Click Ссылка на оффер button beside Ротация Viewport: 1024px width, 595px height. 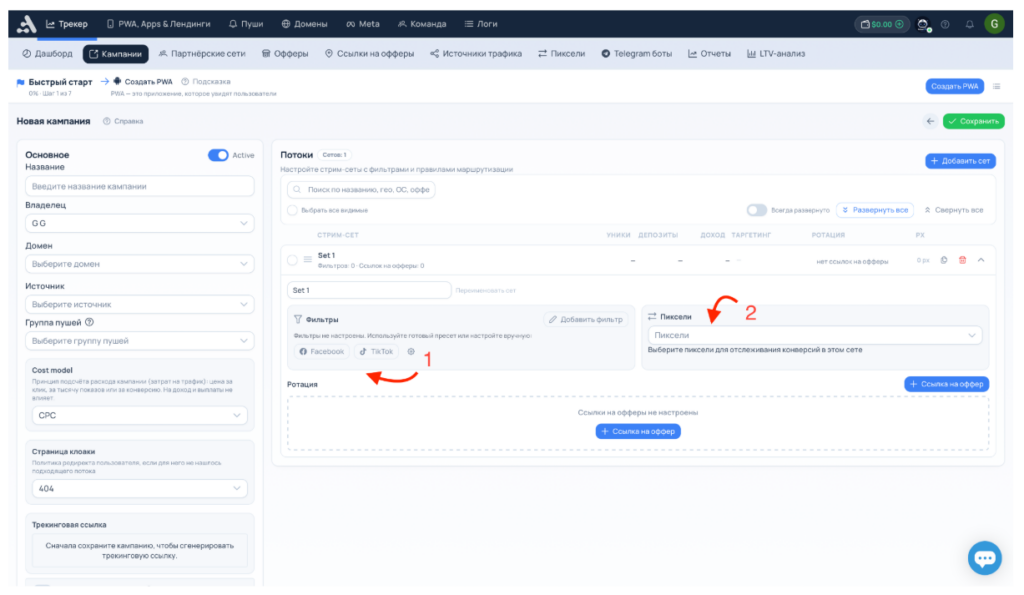click(946, 384)
